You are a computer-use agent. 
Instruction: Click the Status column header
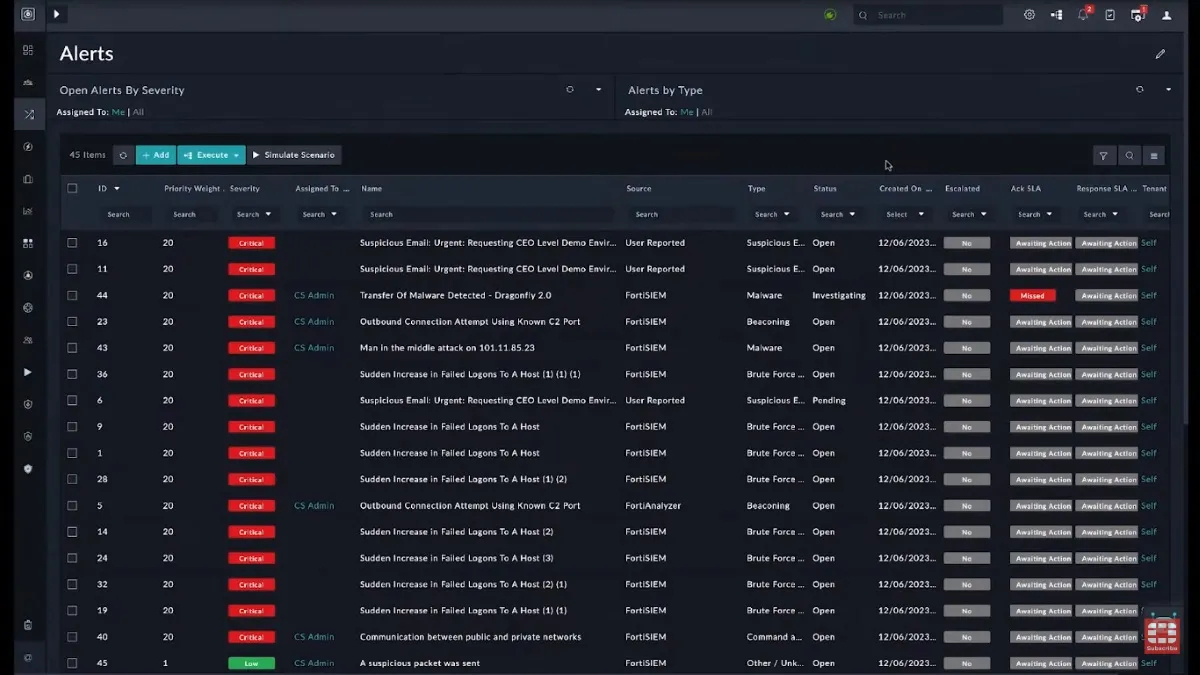click(825, 188)
